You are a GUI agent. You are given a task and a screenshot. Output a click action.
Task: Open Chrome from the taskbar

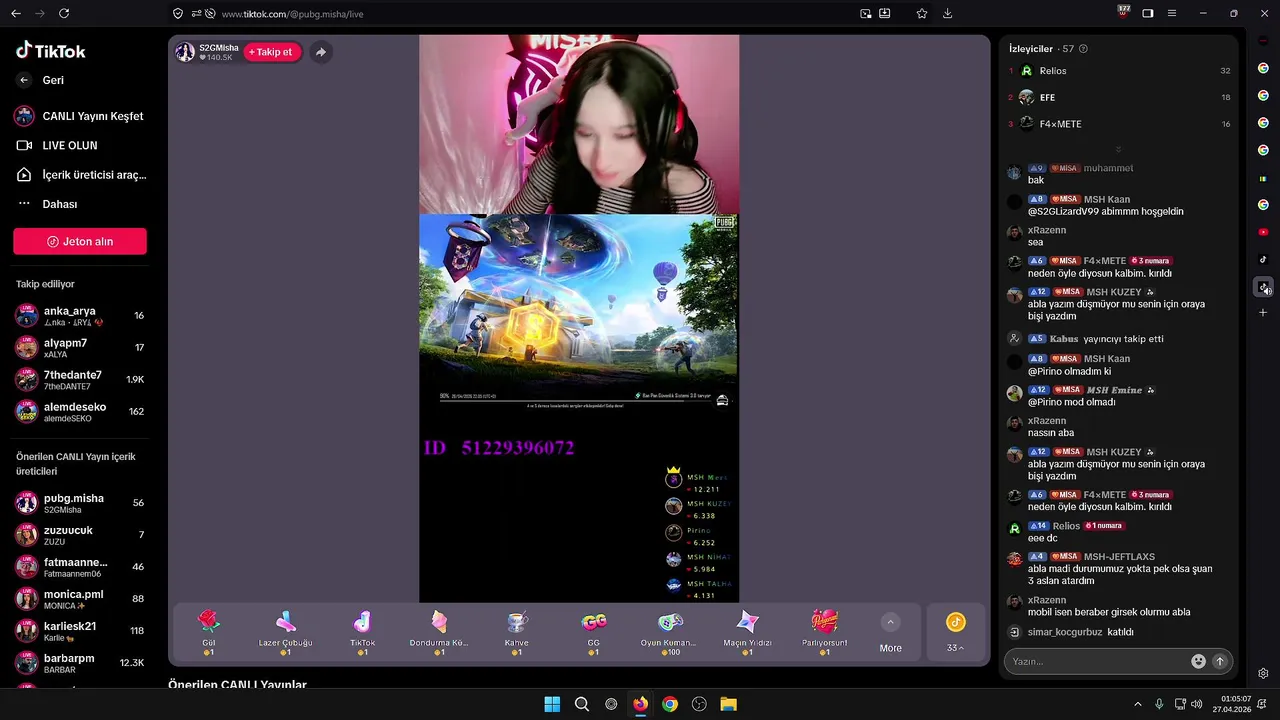(x=670, y=704)
